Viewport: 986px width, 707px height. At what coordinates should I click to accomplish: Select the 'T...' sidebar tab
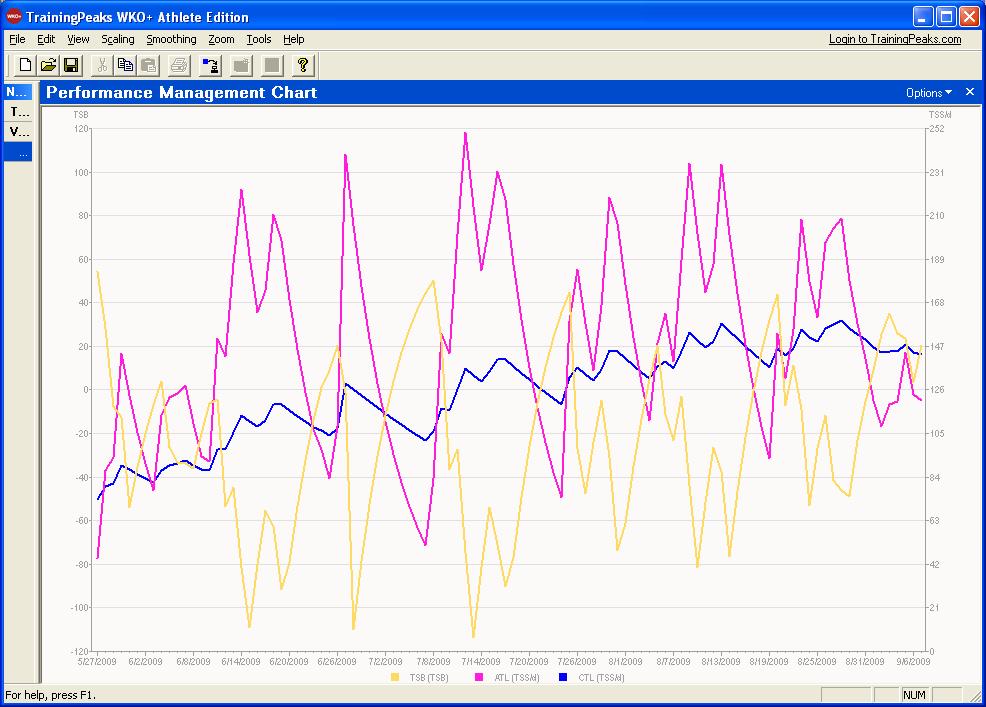pos(19,112)
